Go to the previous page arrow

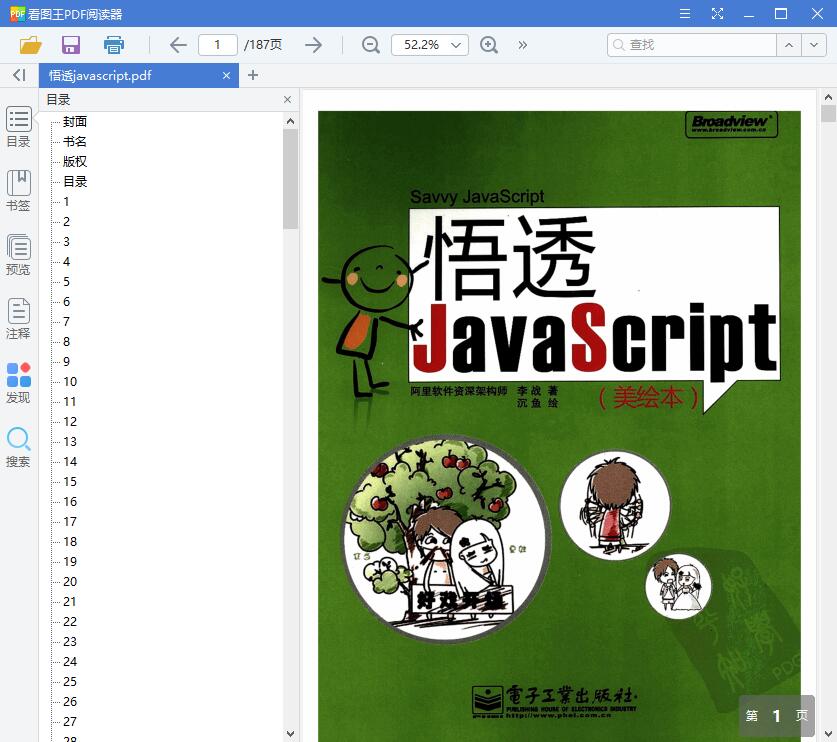tap(178, 45)
